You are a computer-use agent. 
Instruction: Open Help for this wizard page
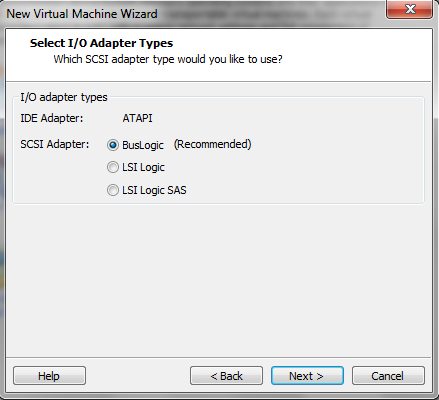[x=49, y=376]
